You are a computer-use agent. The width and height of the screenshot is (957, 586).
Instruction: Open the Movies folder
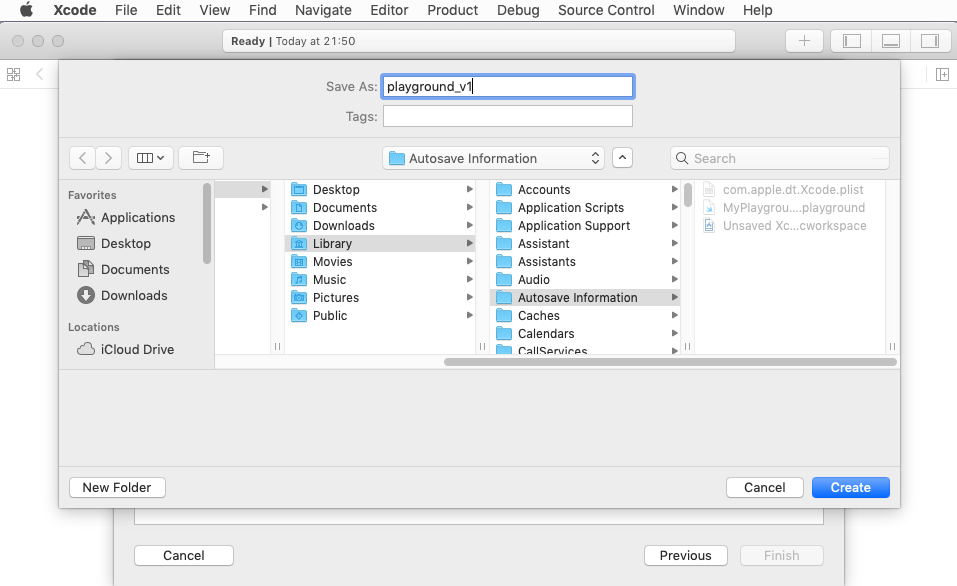[x=380, y=261]
